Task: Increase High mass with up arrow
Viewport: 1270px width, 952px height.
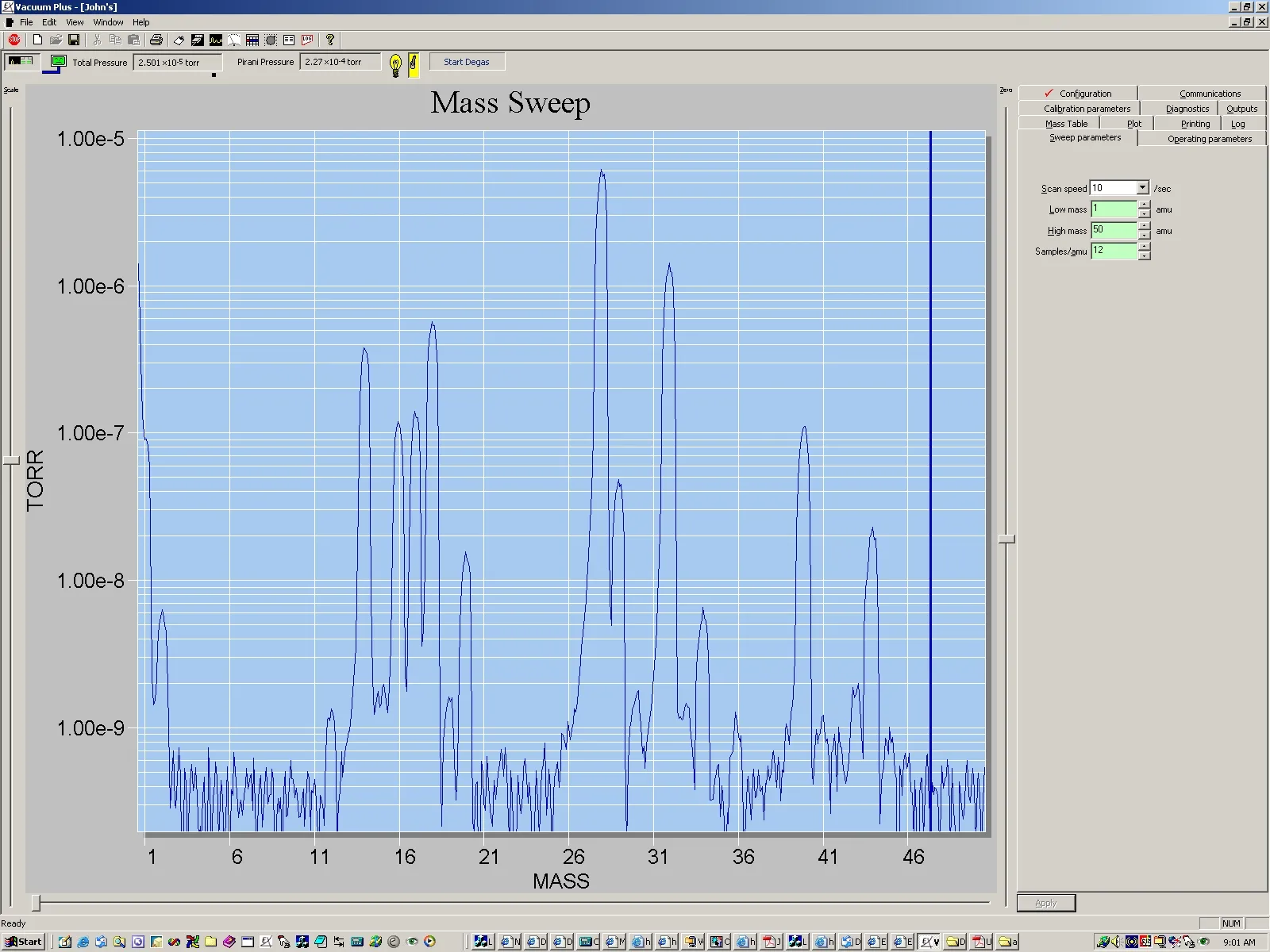Action: [x=1145, y=226]
